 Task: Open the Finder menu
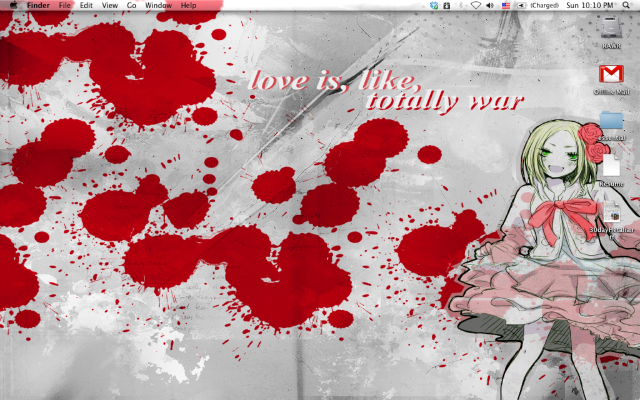click(x=38, y=6)
